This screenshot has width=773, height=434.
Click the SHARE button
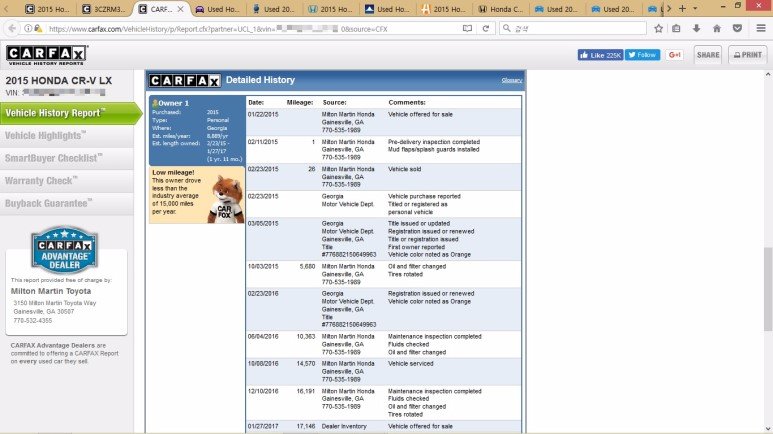coord(708,55)
